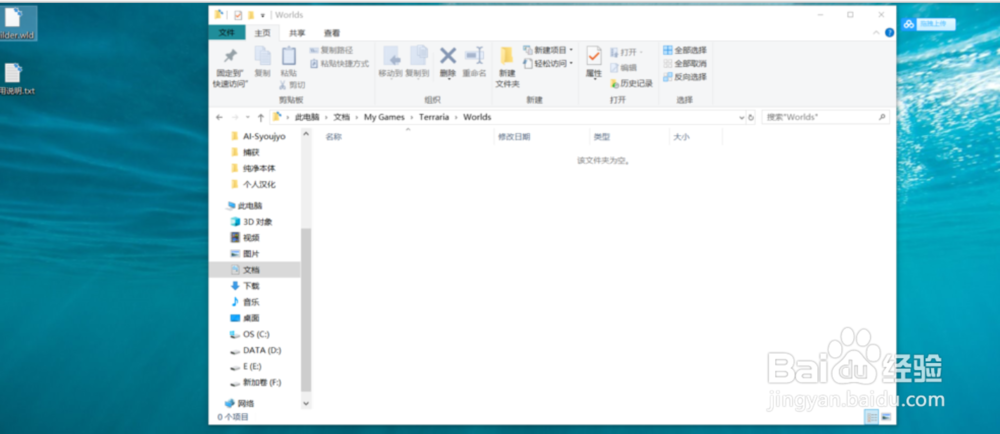
Task: Click Copy path (复制路径)
Action: [x=331, y=50]
